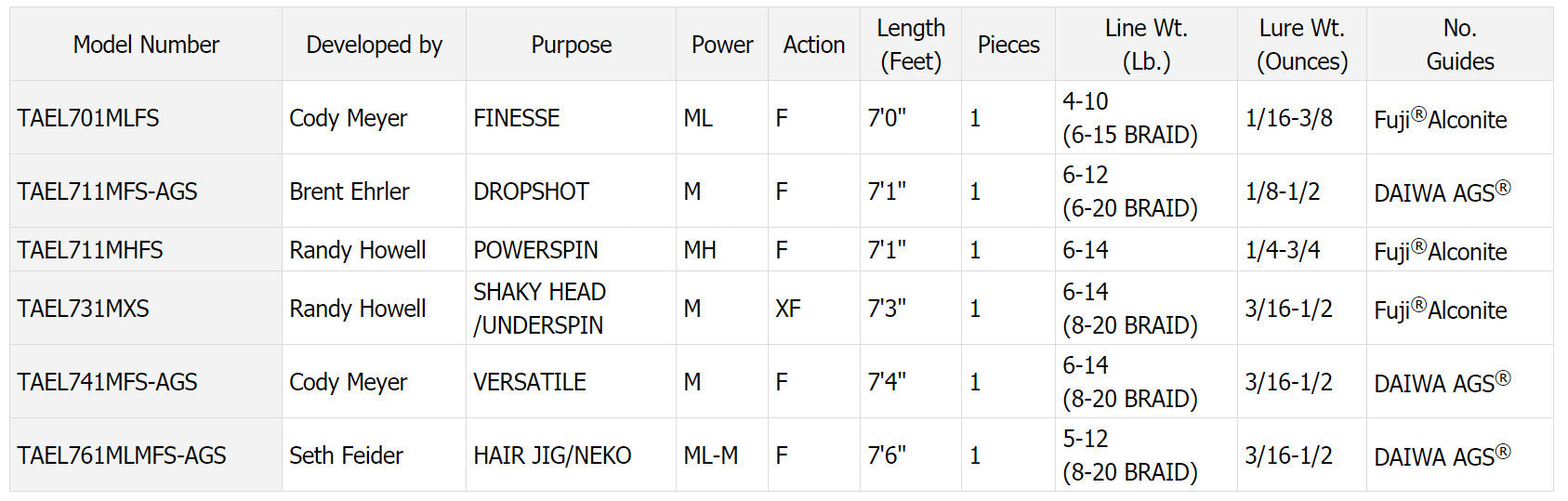Click the No. Guides header

1459,45
